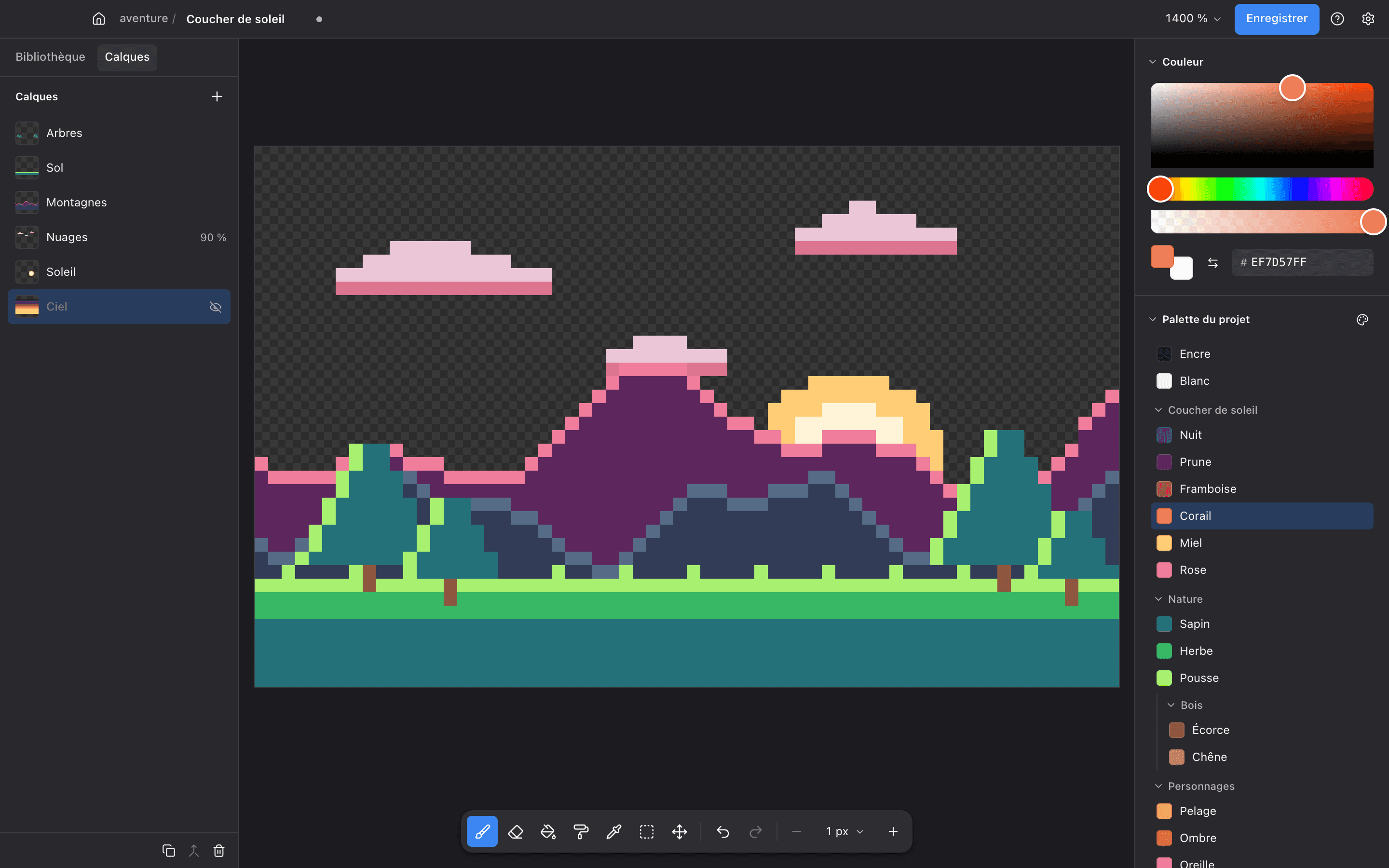Select the Paint Roller tool
This screenshot has height=868, width=1389.
pos(581,831)
